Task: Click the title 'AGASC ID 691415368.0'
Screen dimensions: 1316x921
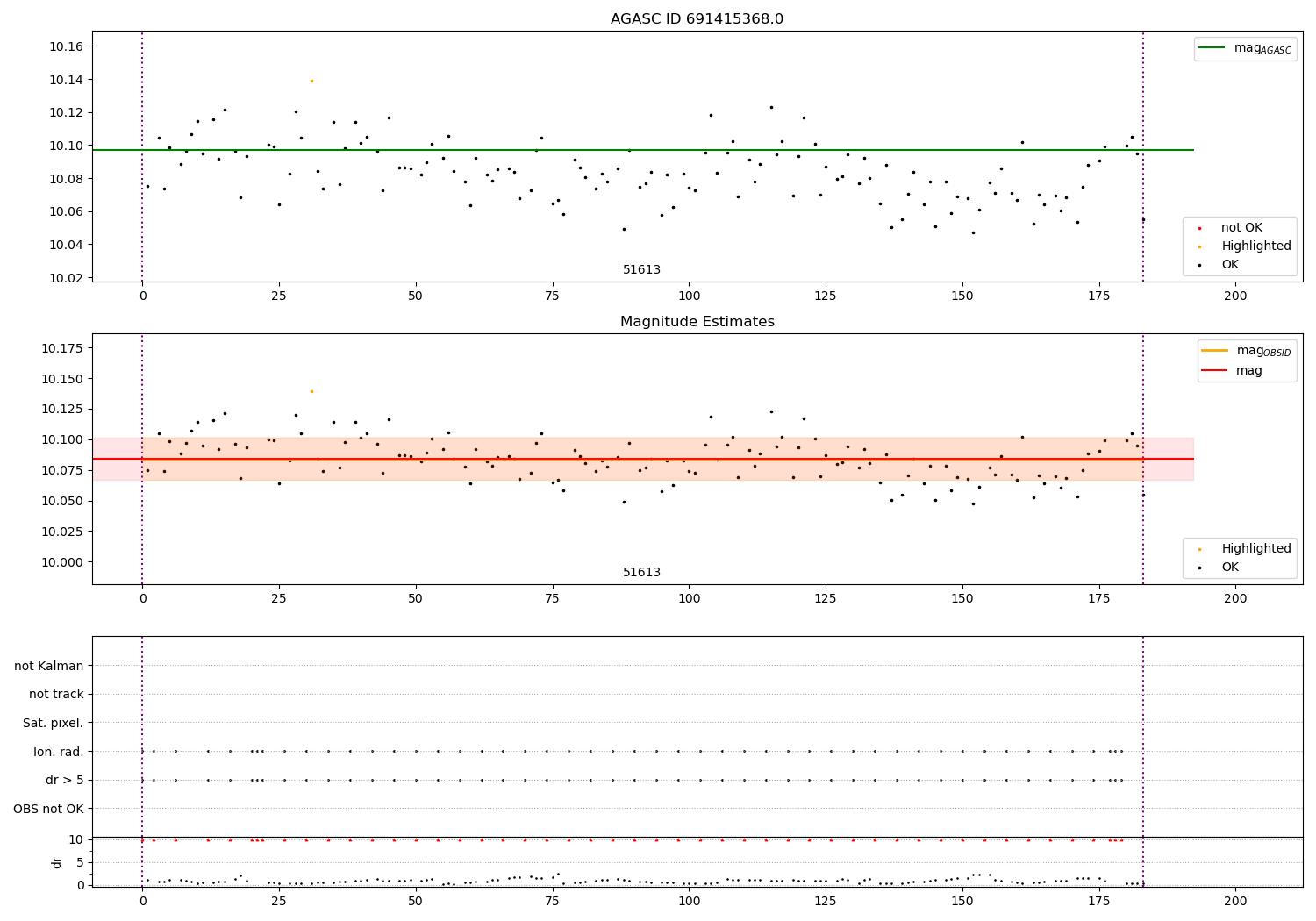Action: click(697, 19)
